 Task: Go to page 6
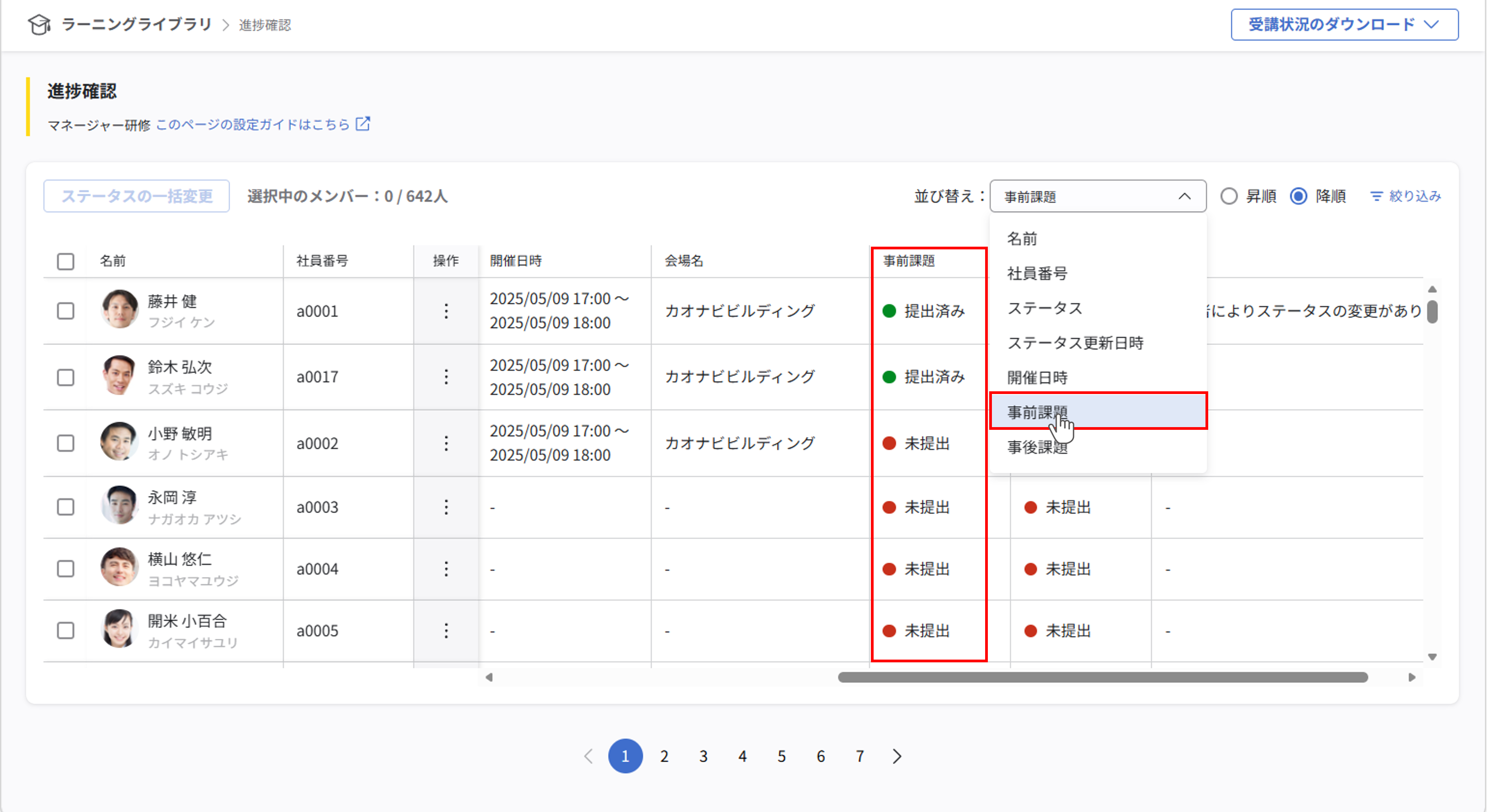[821, 757]
